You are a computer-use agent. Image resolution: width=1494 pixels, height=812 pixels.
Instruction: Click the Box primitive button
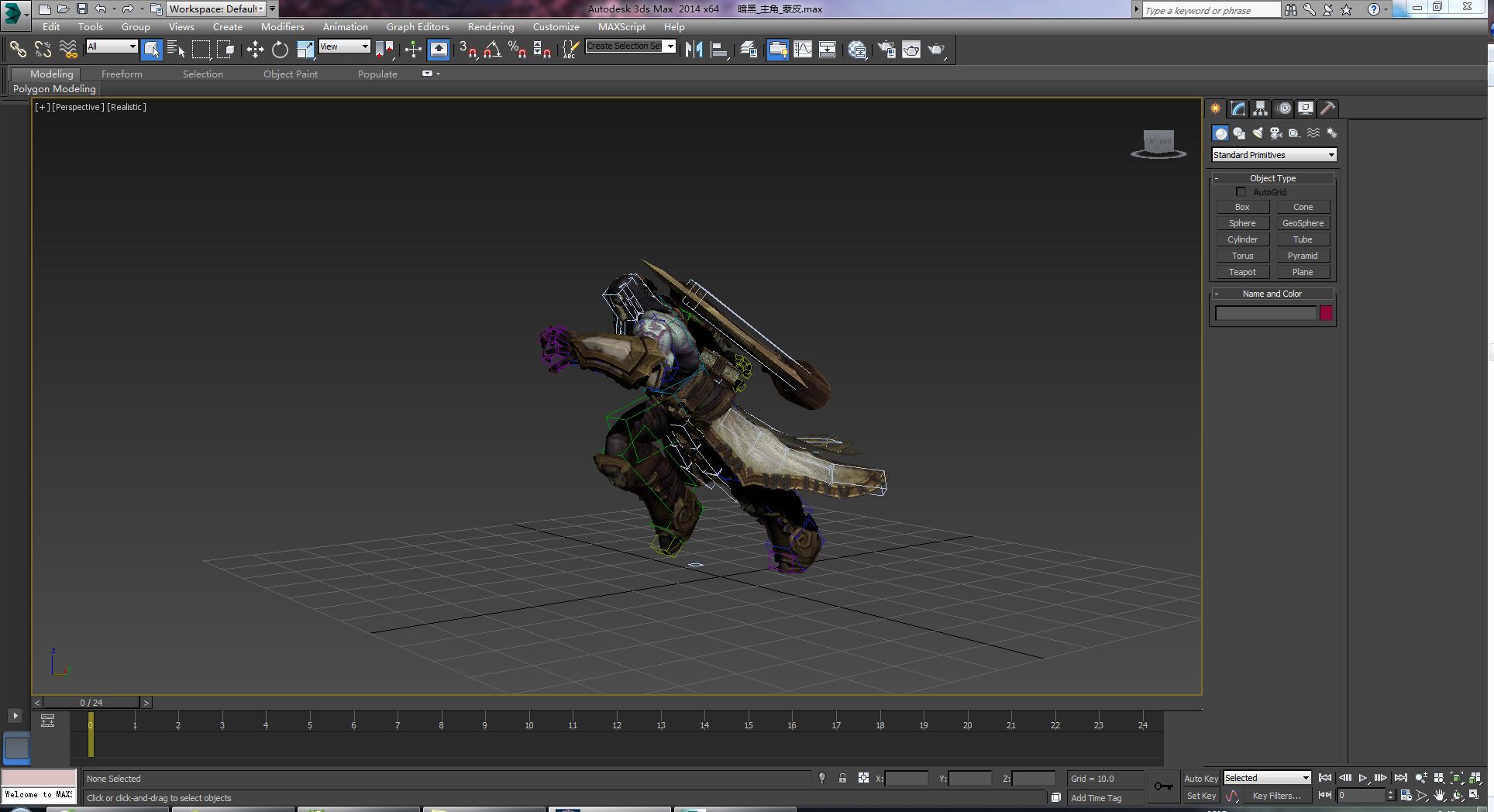(x=1242, y=207)
